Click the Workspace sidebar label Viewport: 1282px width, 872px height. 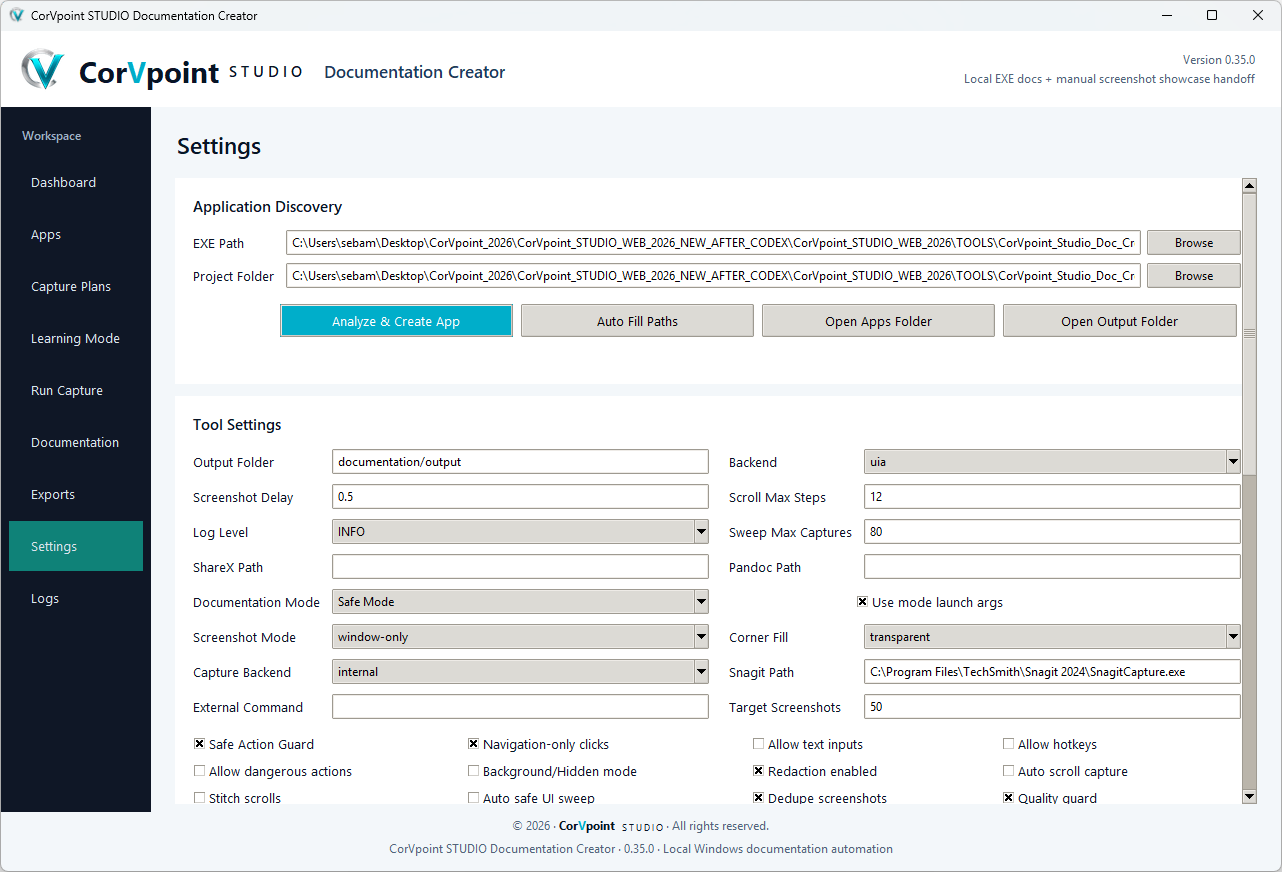tap(52, 136)
